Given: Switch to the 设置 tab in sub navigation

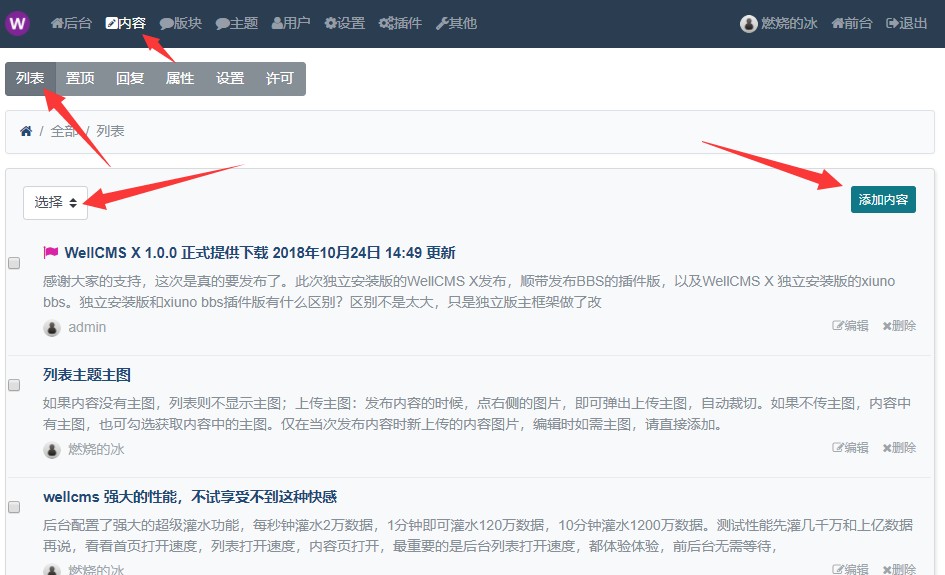Looking at the screenshot, I should (230, 78).
